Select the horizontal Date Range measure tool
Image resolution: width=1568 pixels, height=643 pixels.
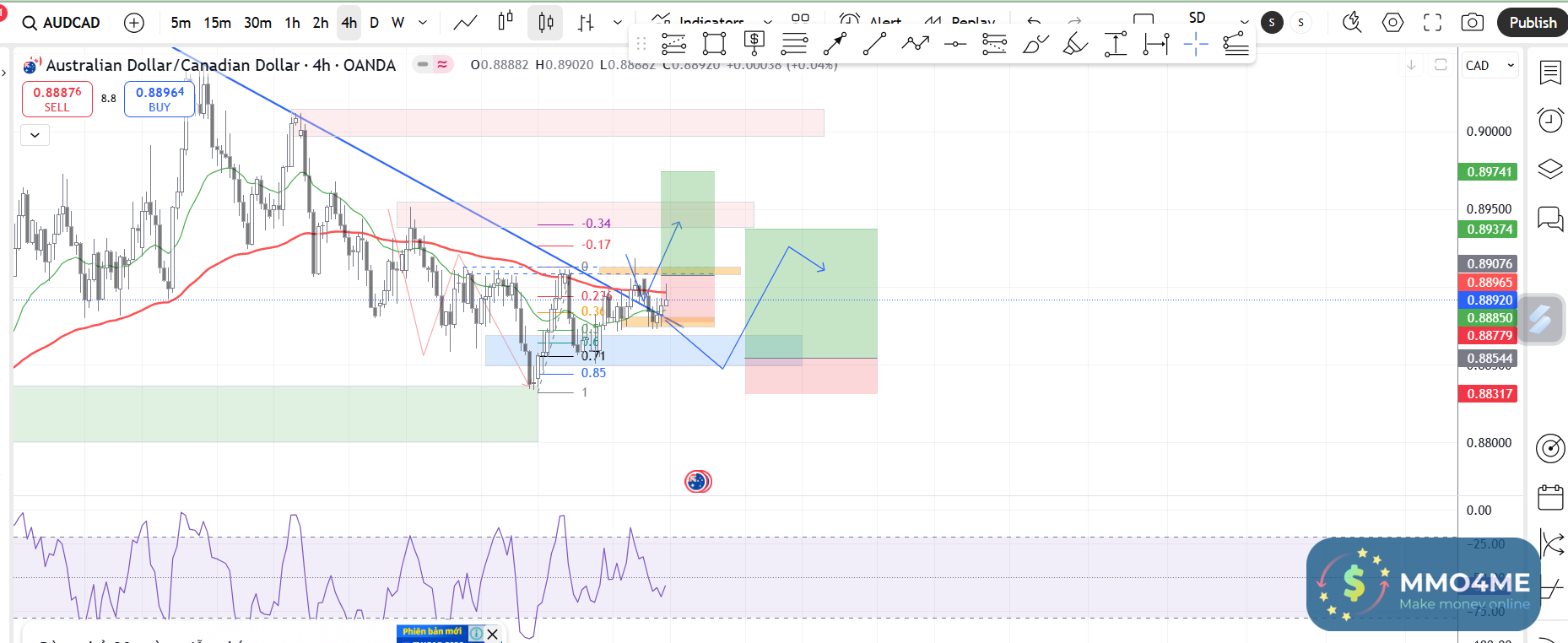click(1155, 43)
